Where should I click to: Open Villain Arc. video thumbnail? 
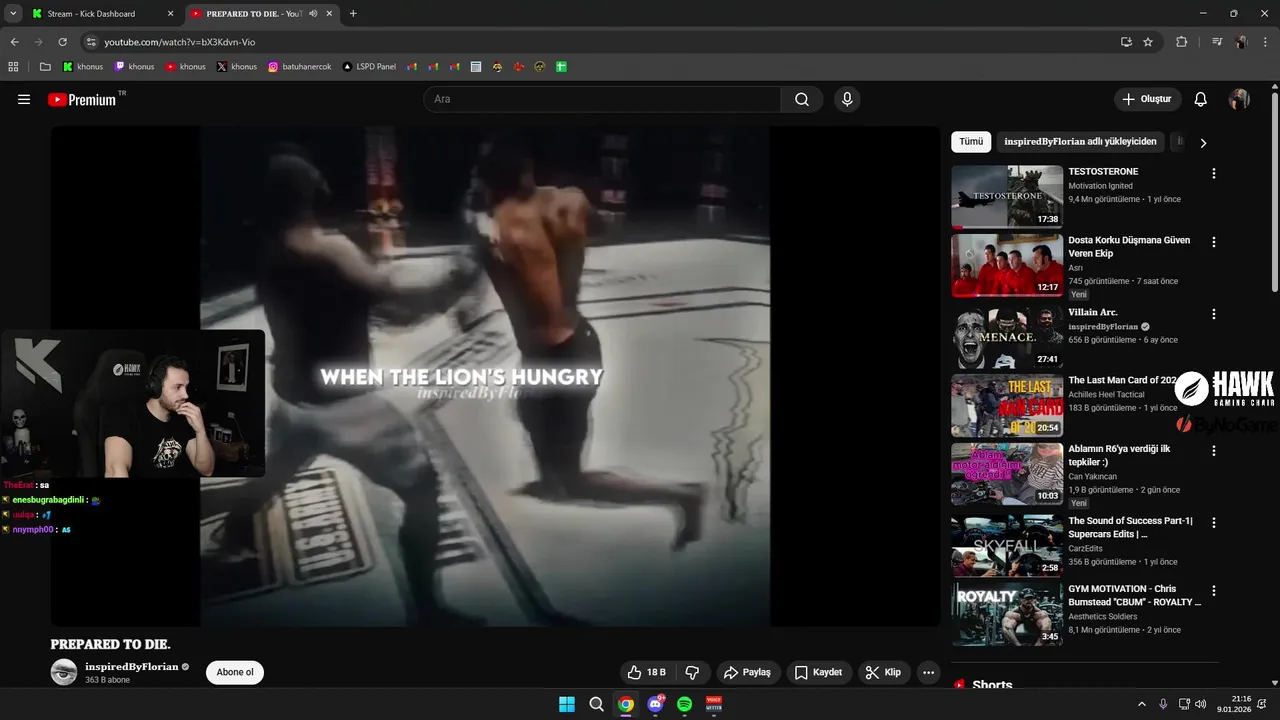point(1007,338)
